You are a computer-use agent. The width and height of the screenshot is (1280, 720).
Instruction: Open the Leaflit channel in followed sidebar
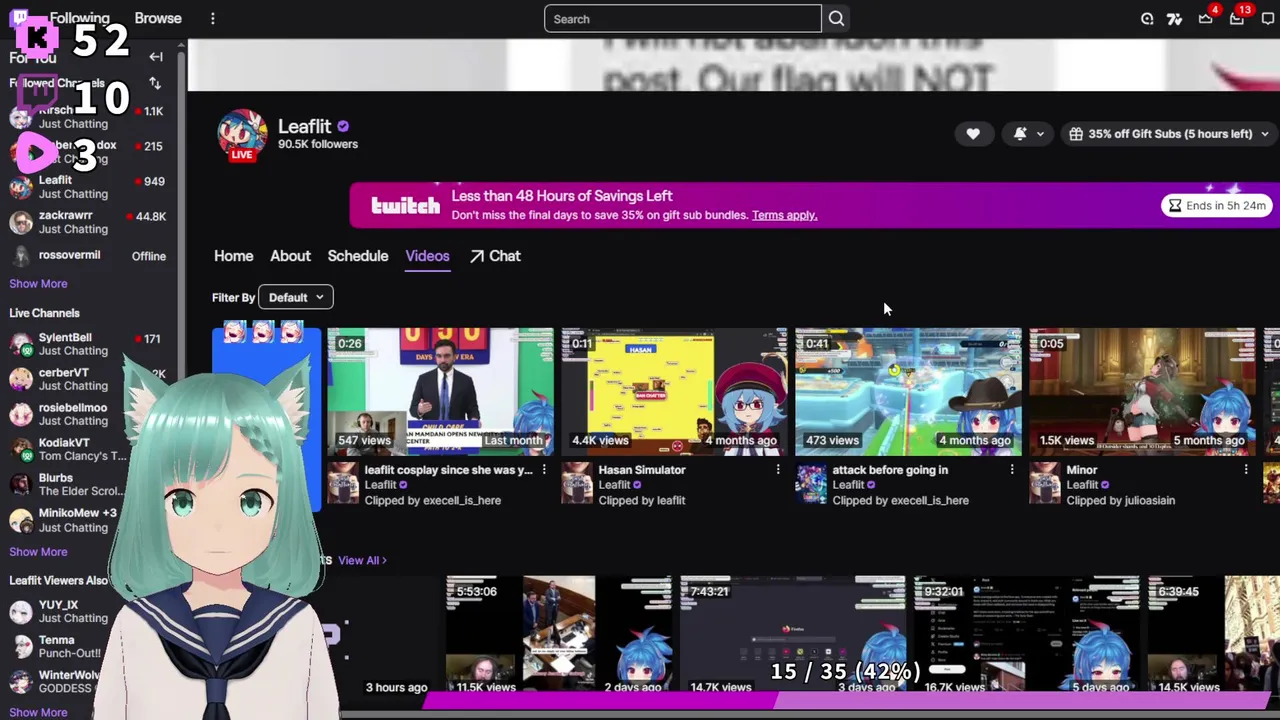[88, 187]
